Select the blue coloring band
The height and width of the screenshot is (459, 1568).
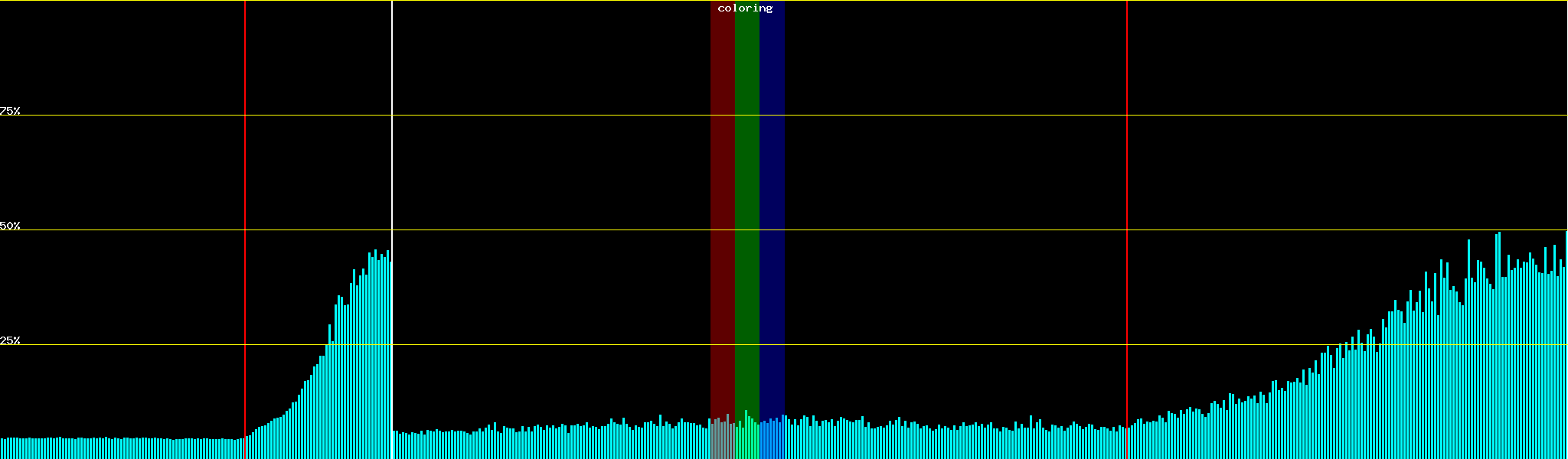point(772,191)
